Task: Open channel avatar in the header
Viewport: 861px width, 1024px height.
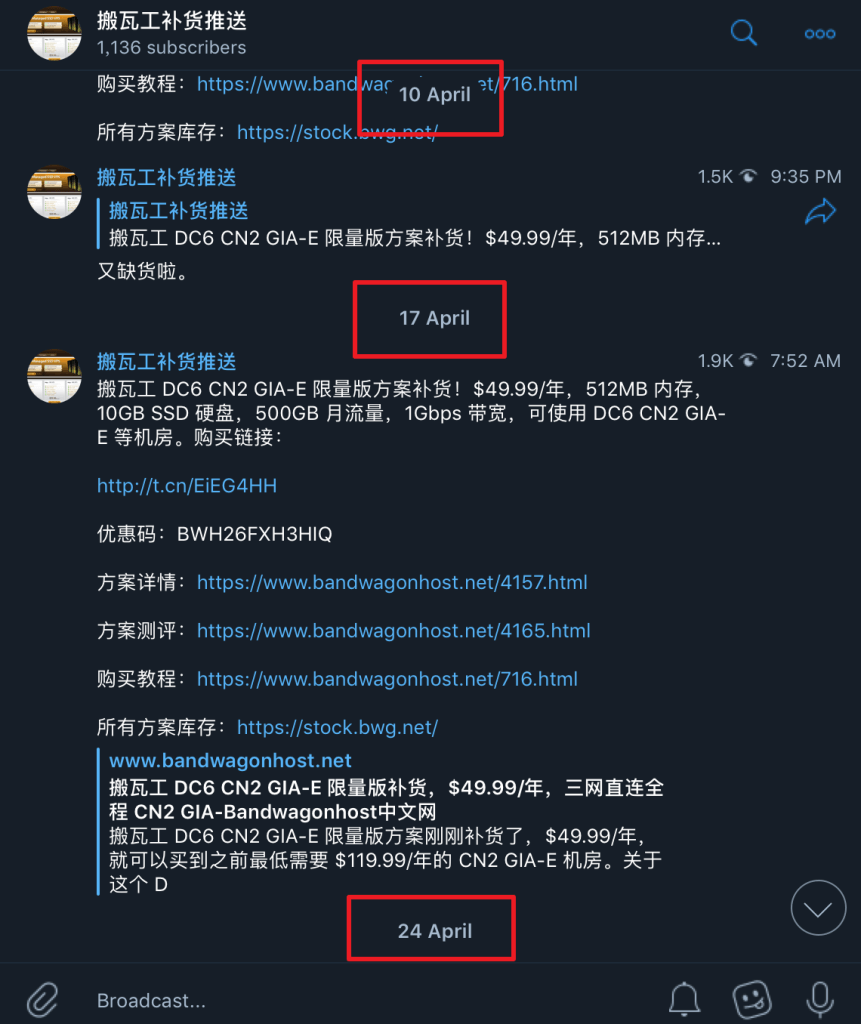Action: 54,33
